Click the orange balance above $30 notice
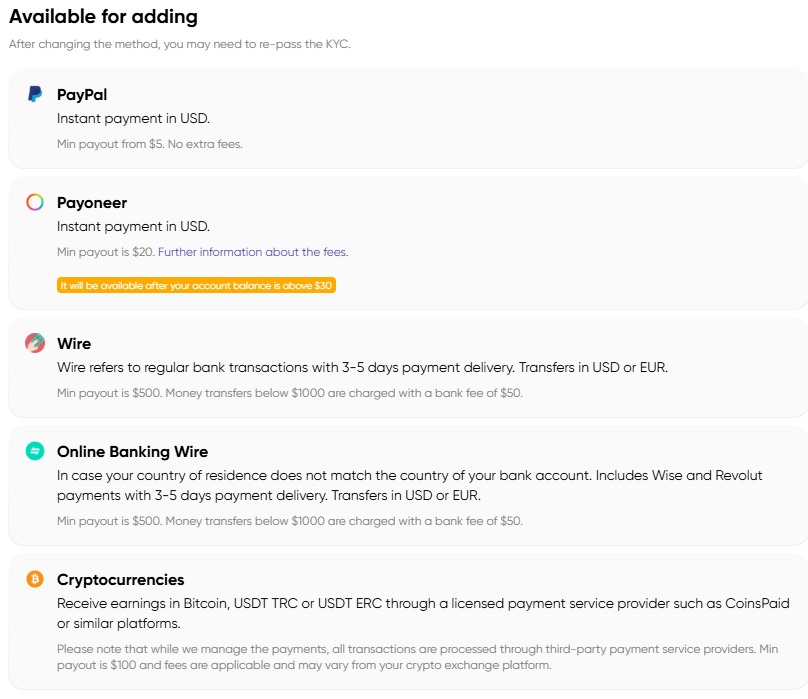Image resolution: width=808 pixels, height=699 pixels. click(196, 285)
